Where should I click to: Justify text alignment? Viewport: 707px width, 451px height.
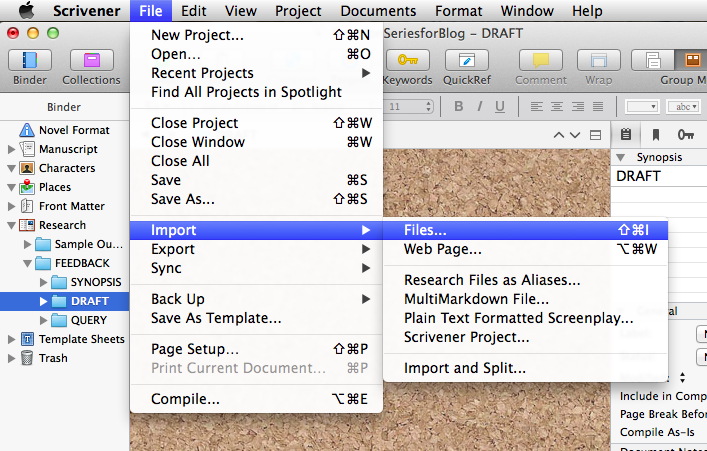tap(598, 106)
